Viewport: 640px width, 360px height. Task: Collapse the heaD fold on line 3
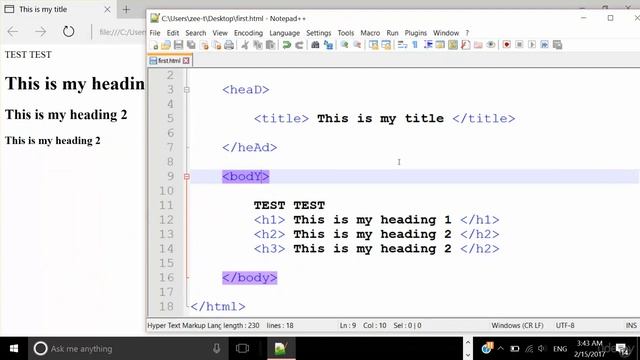coord(187,90)
